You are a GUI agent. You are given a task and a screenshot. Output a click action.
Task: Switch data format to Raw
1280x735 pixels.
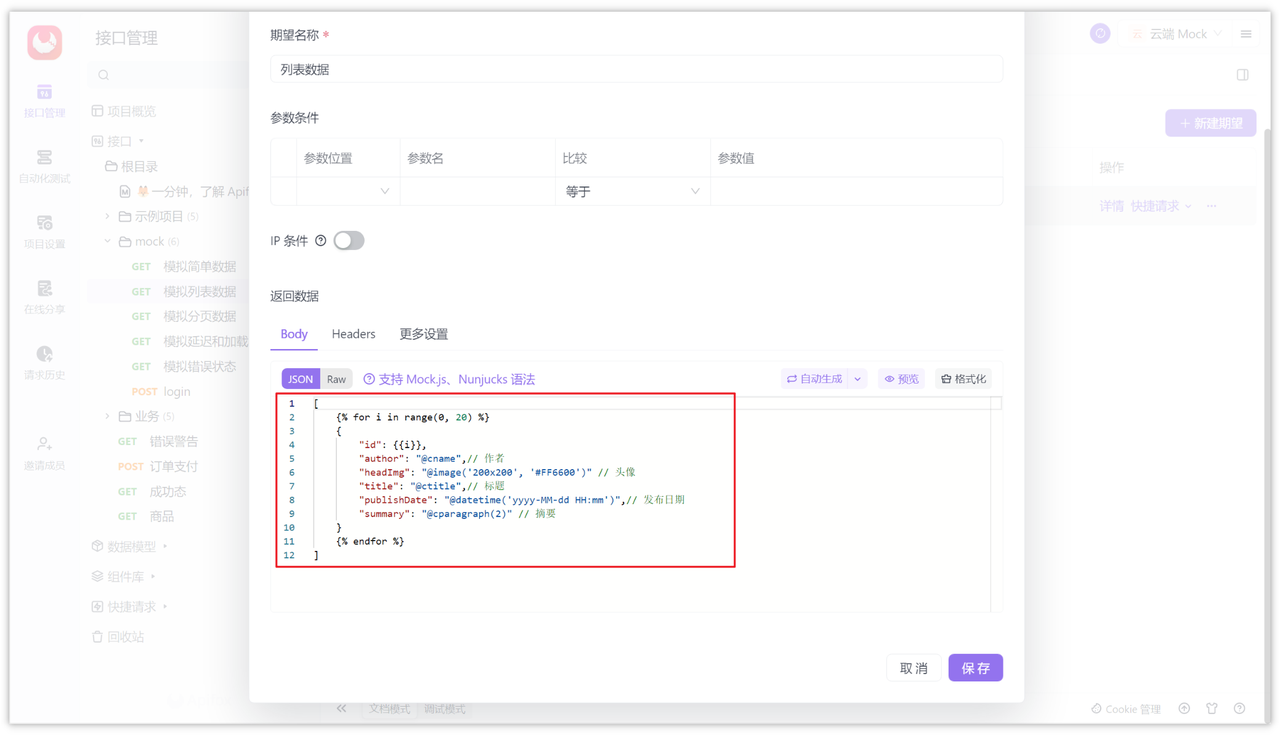pos(335,379)
